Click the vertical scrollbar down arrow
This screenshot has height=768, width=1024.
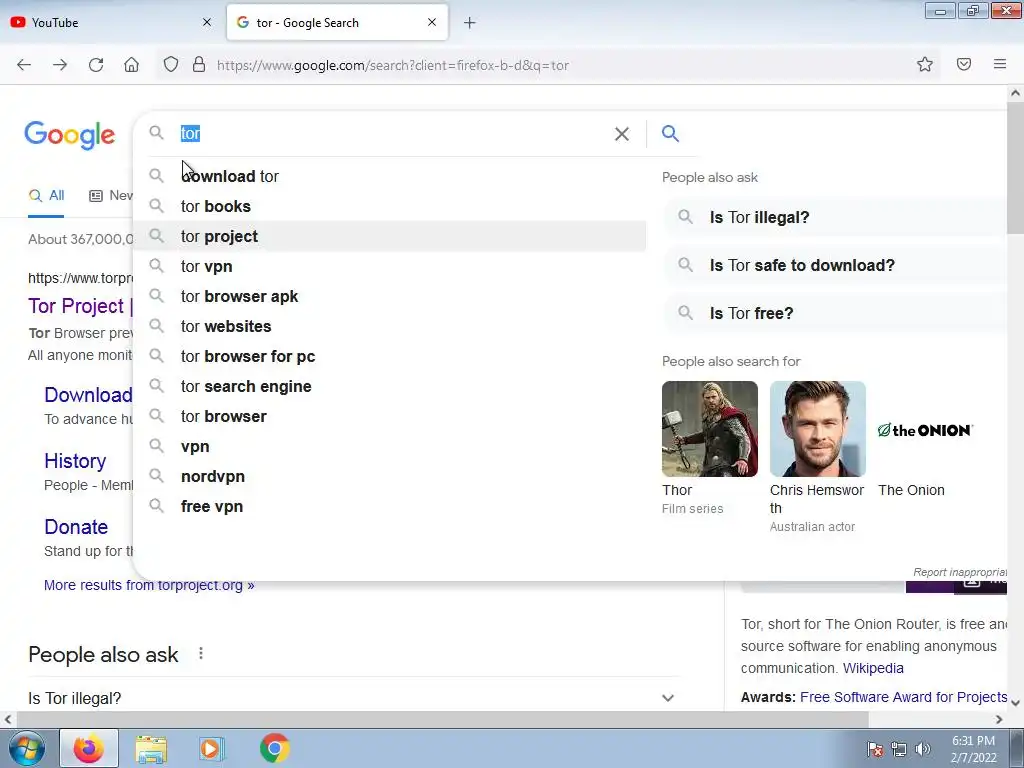pyautogui.click(x=1016, y=703)
